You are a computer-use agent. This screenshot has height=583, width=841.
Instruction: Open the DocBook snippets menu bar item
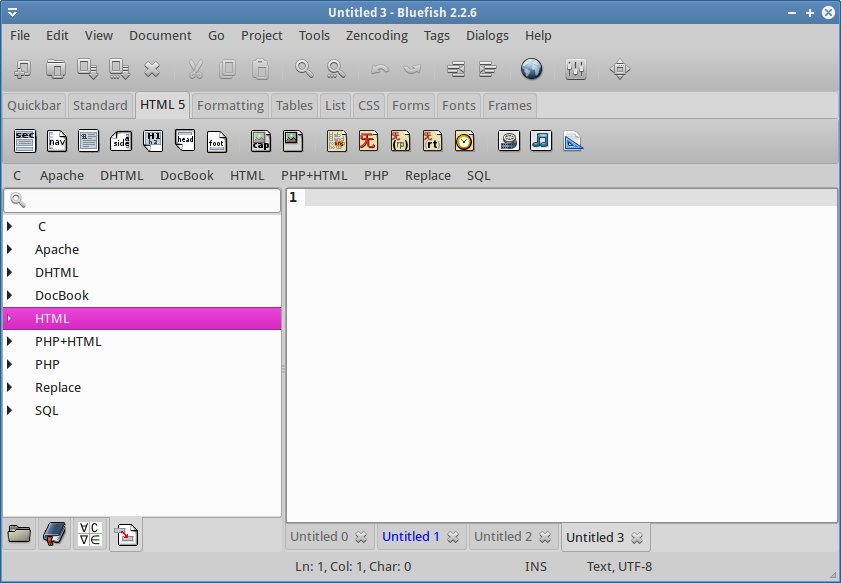[x=187, y=176]
